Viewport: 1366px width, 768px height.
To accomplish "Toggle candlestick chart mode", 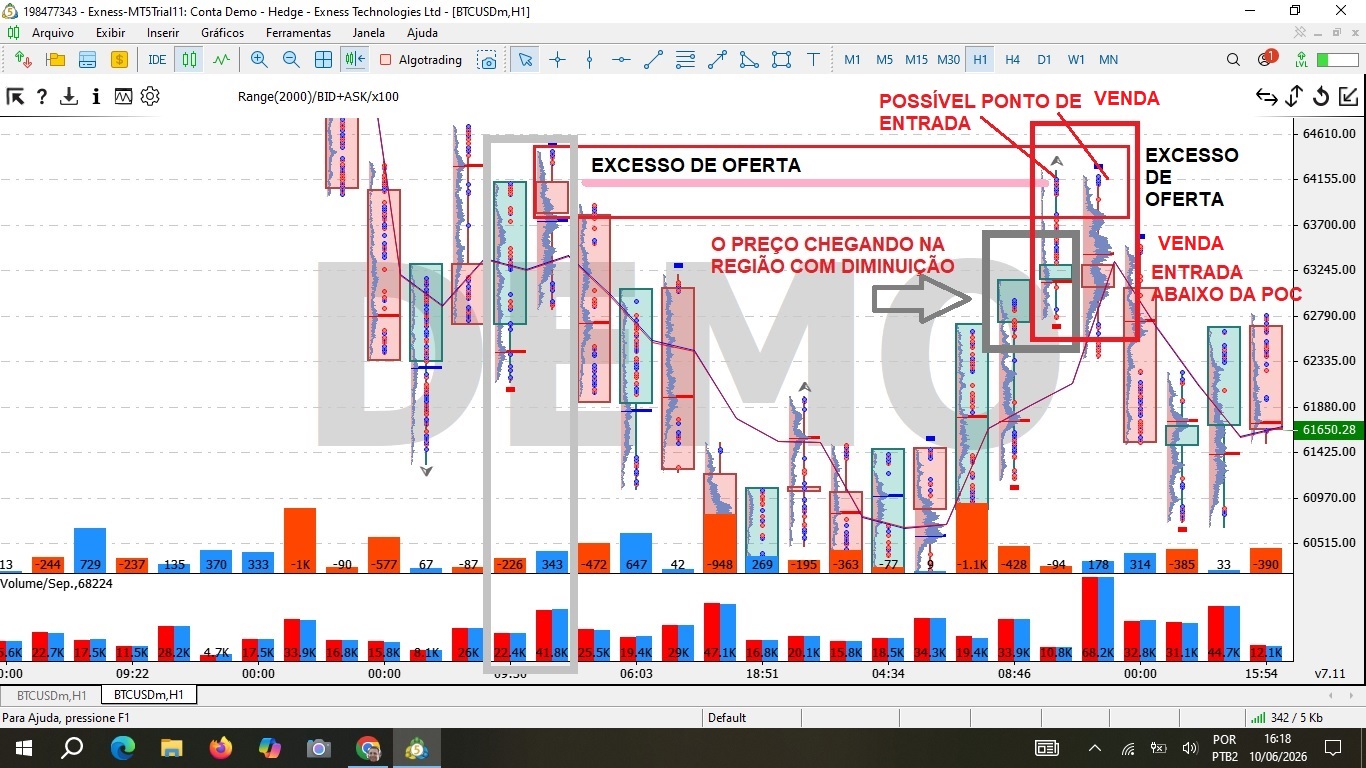I will pyautogui.click(x=189, y=60).
